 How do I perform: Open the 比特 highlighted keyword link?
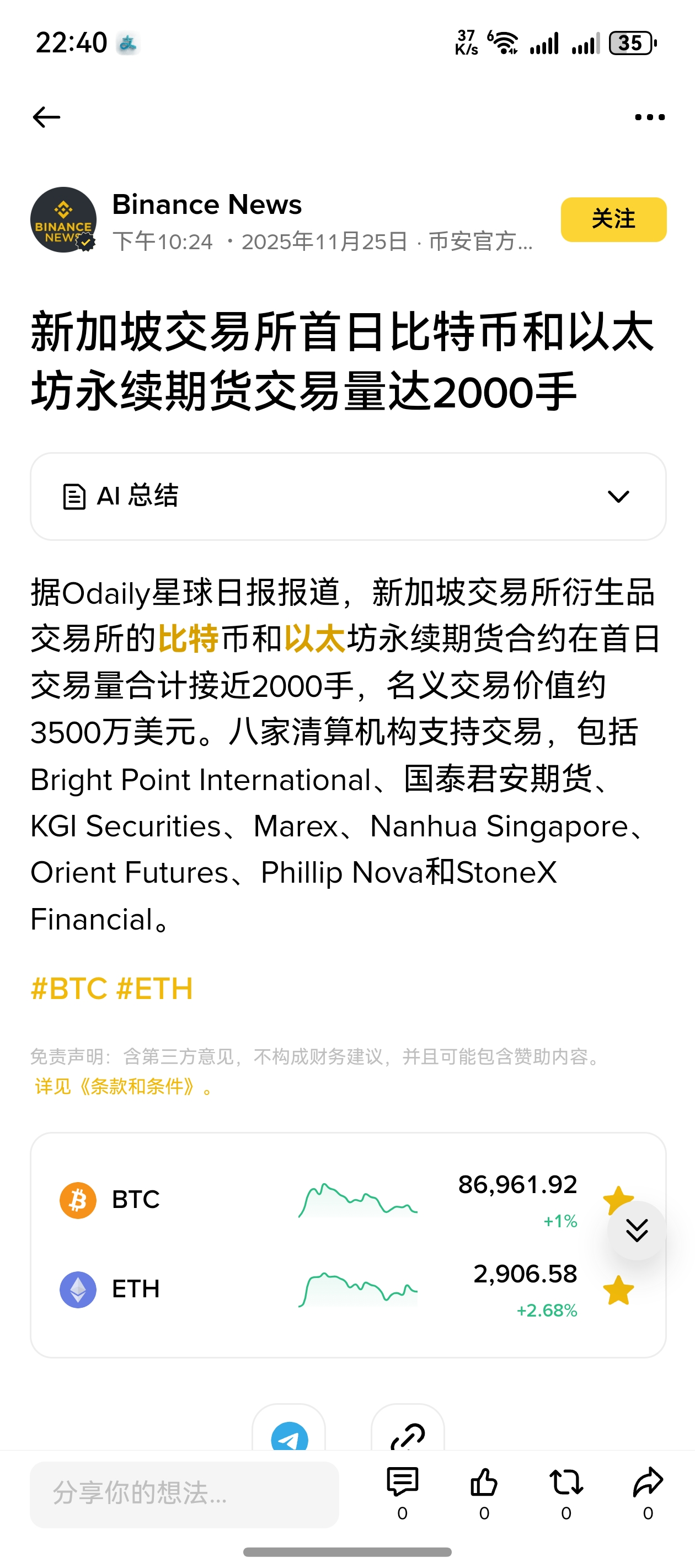pyautogui.click(x=188, y=639)
